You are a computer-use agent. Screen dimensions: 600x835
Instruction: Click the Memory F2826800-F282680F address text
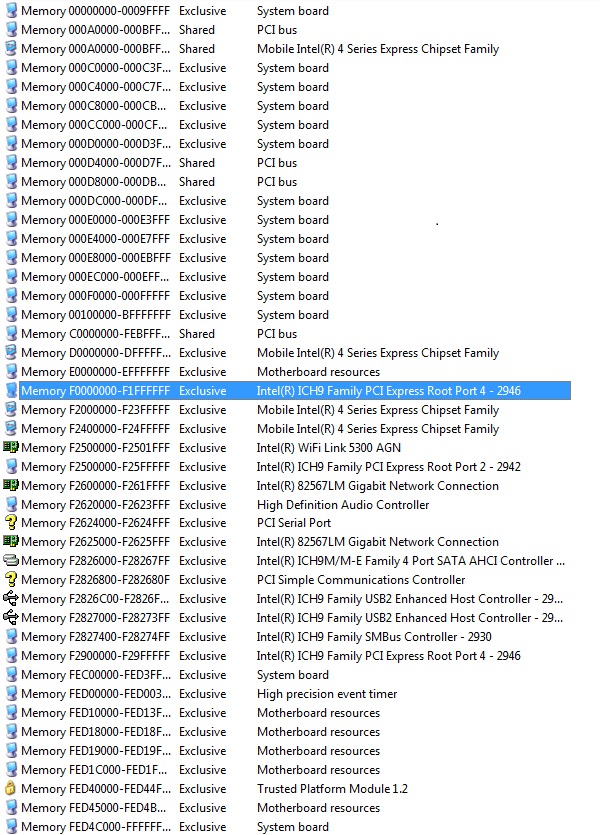(96, 579)
